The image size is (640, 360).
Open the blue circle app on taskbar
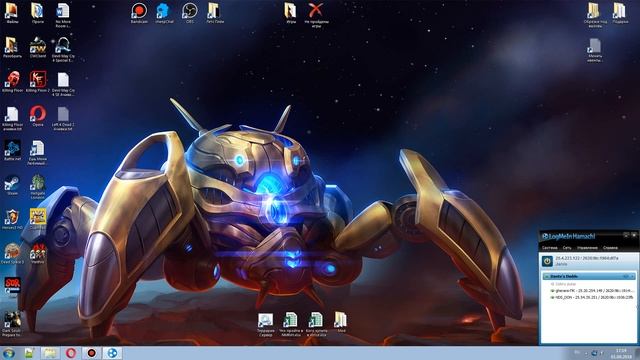click(x=112, y=353)
